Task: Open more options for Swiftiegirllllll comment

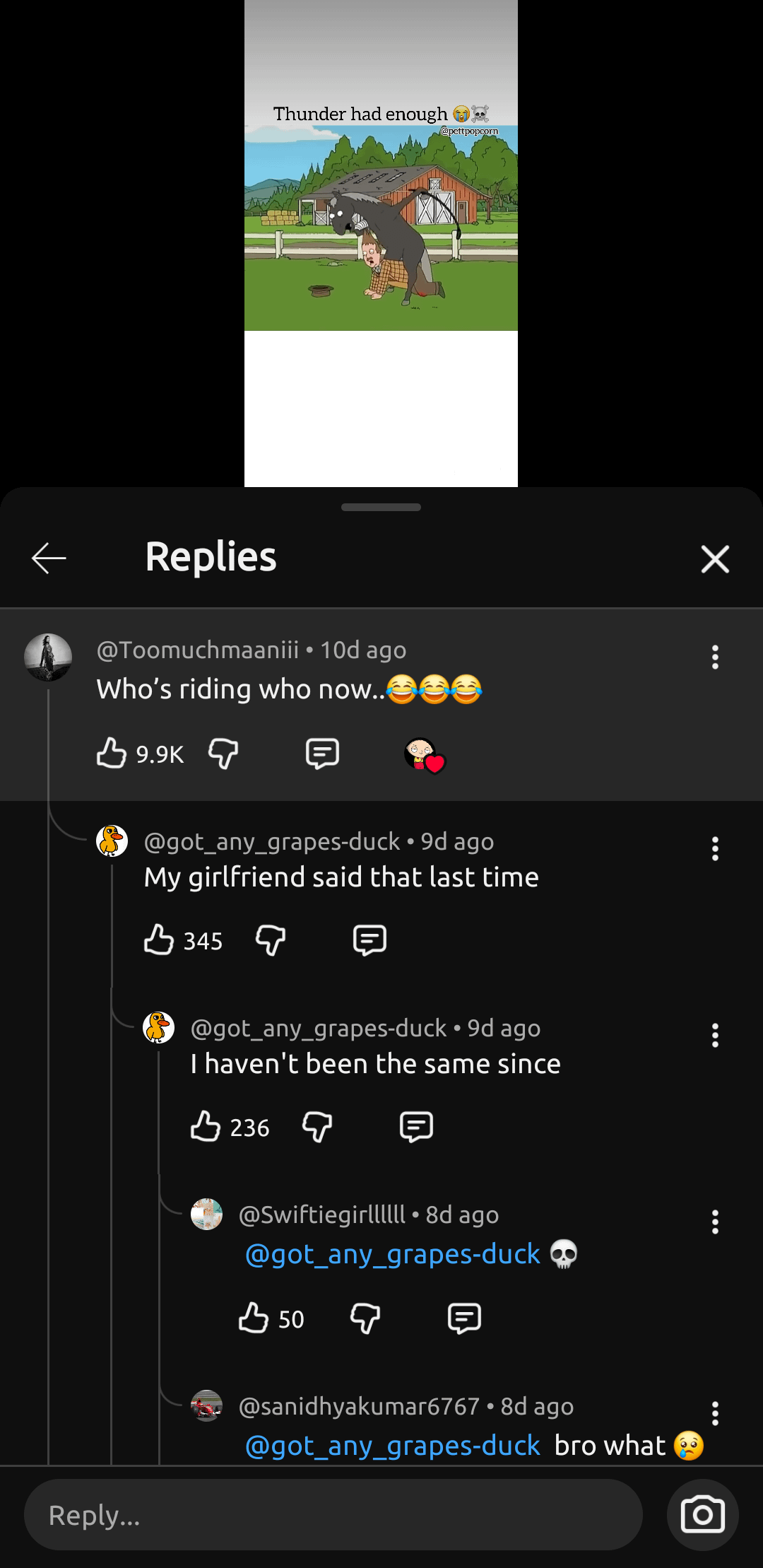Action: tap(715, 1222)
